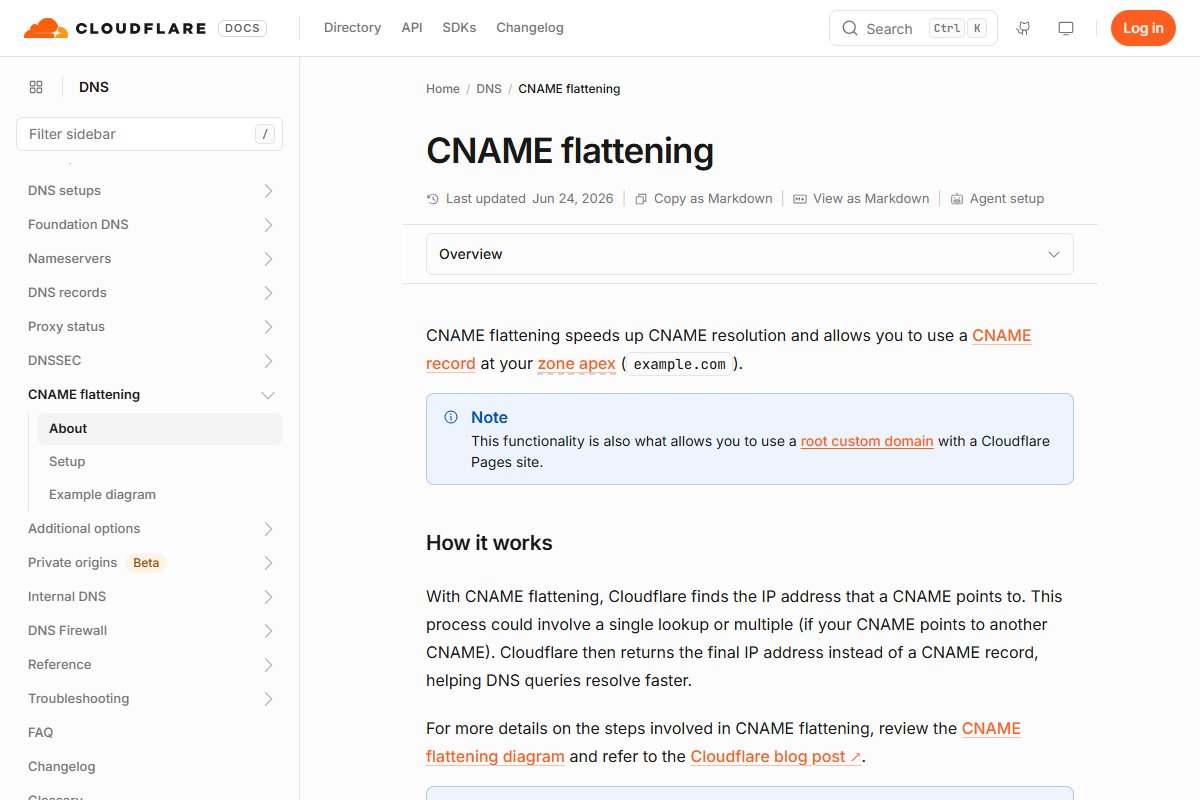
Task: Click the Log in button
Action: [1143, 28]
